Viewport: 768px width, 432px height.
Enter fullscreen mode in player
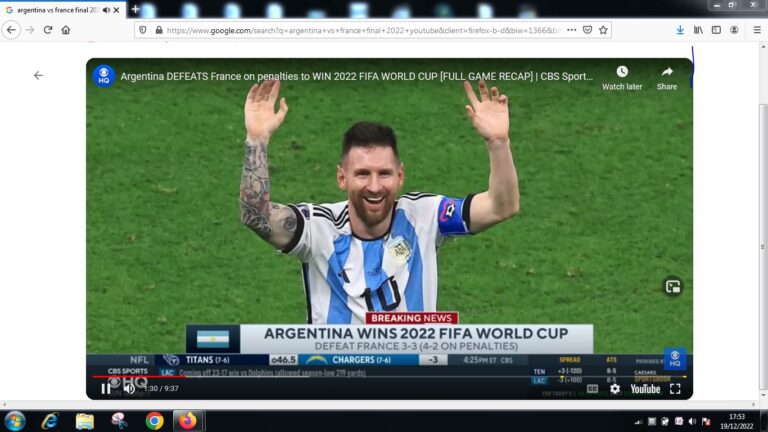tap(675, 389)
